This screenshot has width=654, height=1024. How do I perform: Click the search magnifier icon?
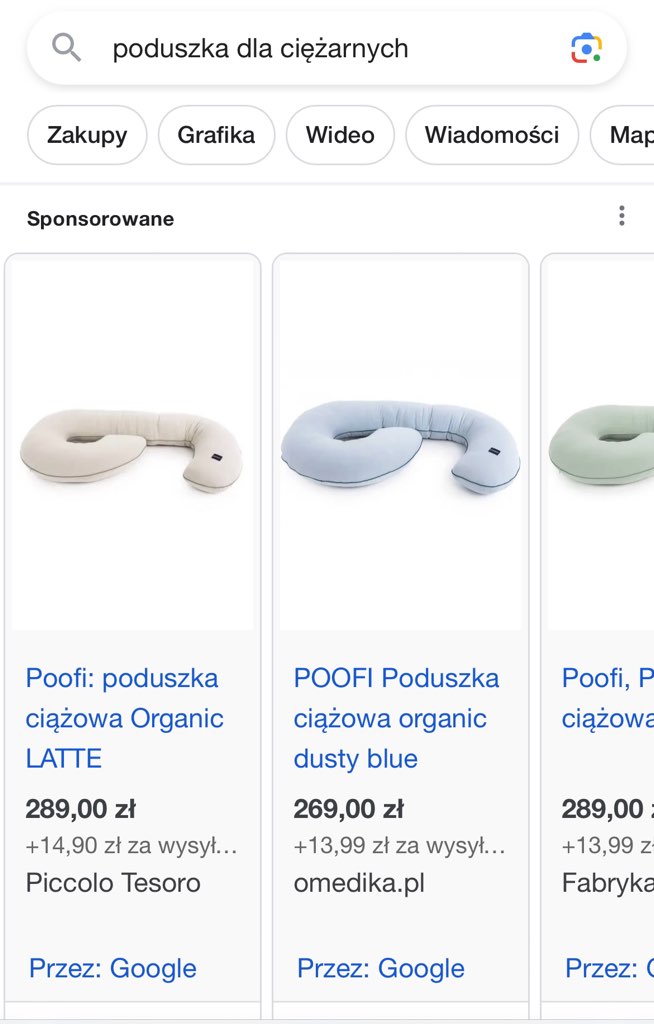tap(66, 47)
